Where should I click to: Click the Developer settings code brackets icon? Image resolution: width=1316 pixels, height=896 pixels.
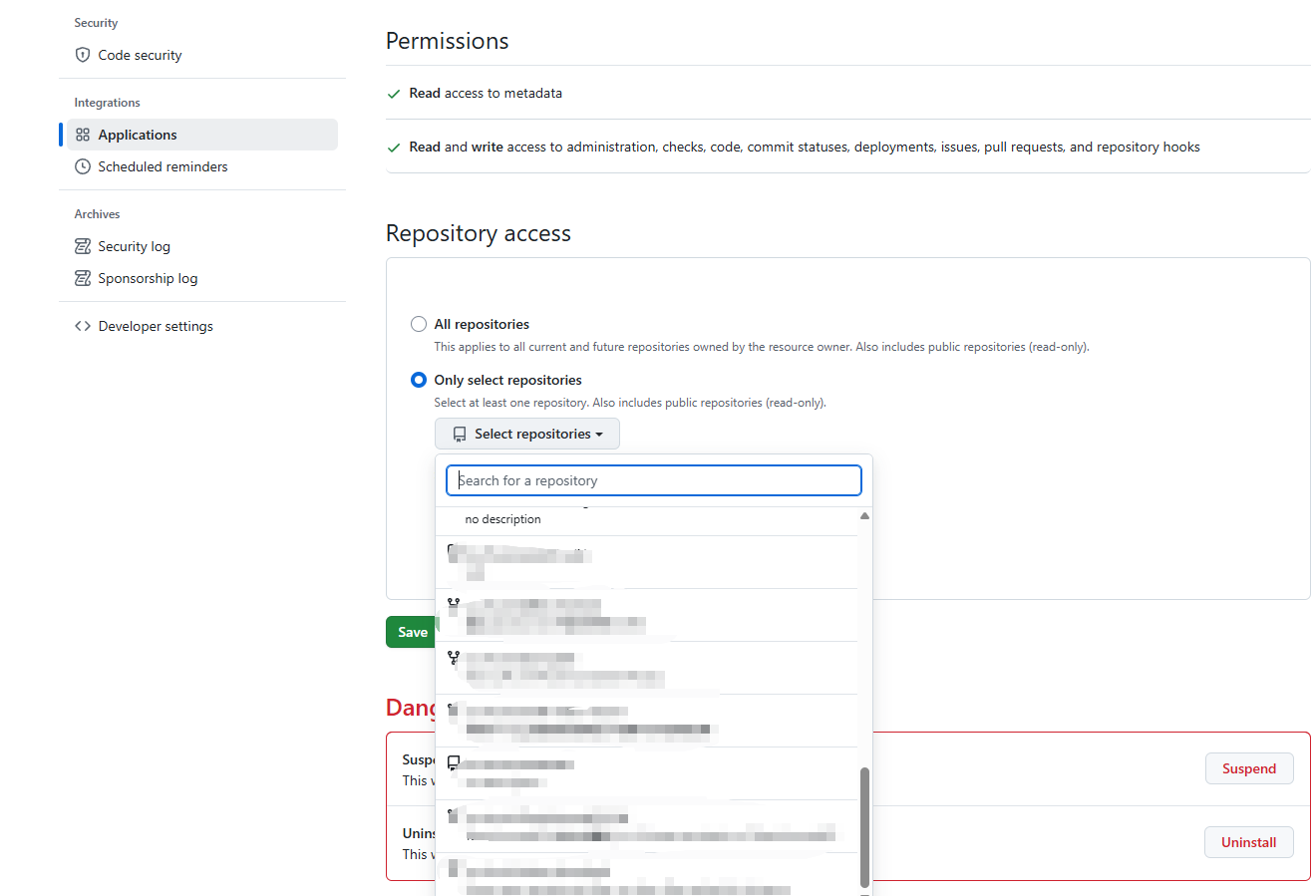point(83,326)
